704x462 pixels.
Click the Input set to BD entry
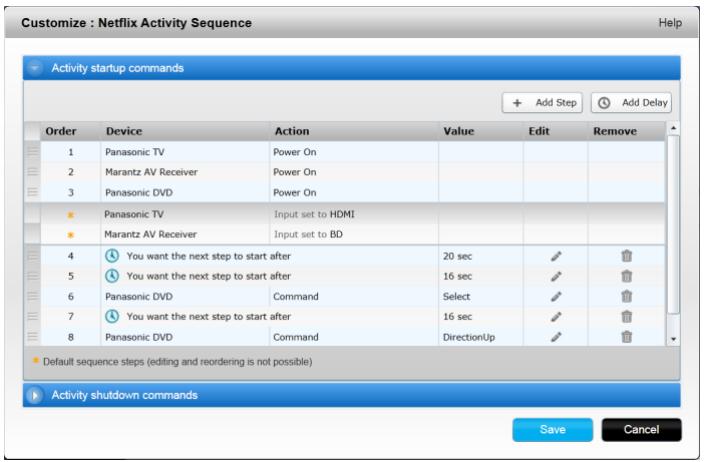[x=308, y=234]
